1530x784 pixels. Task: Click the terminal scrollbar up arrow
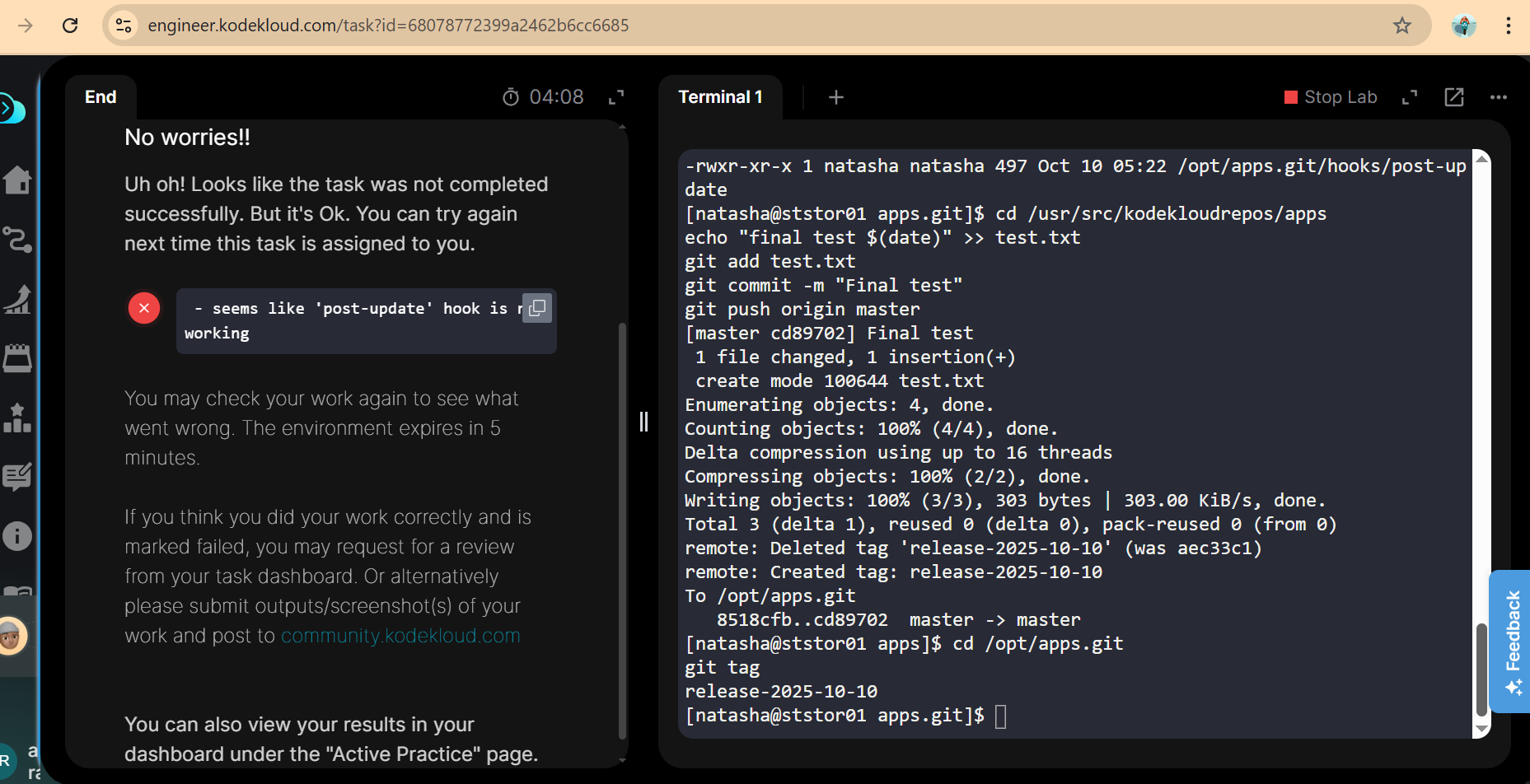1481,158
